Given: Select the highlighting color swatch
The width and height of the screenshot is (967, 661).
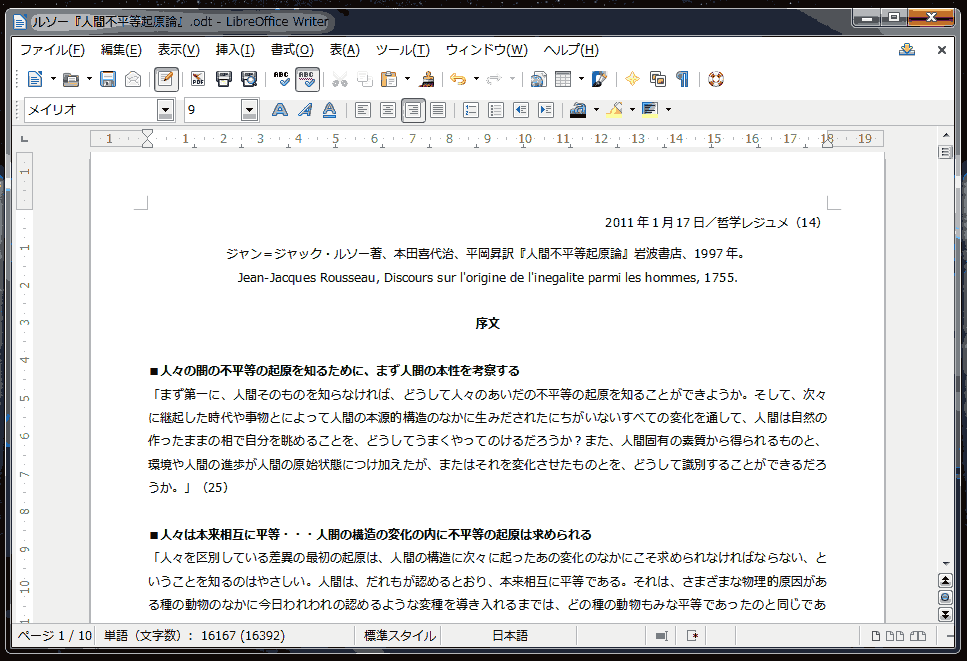Looking at the screenshot, I should tap(612, 109).
